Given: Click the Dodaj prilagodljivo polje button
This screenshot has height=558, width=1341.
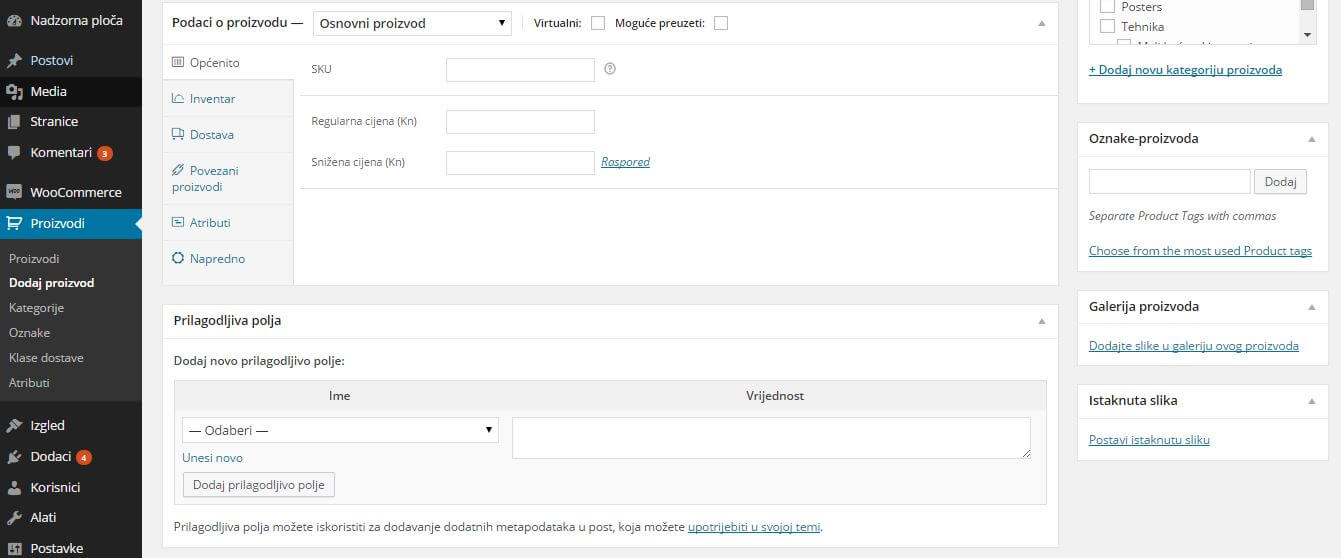Looking at the screenshot, I should coord(259,485).
